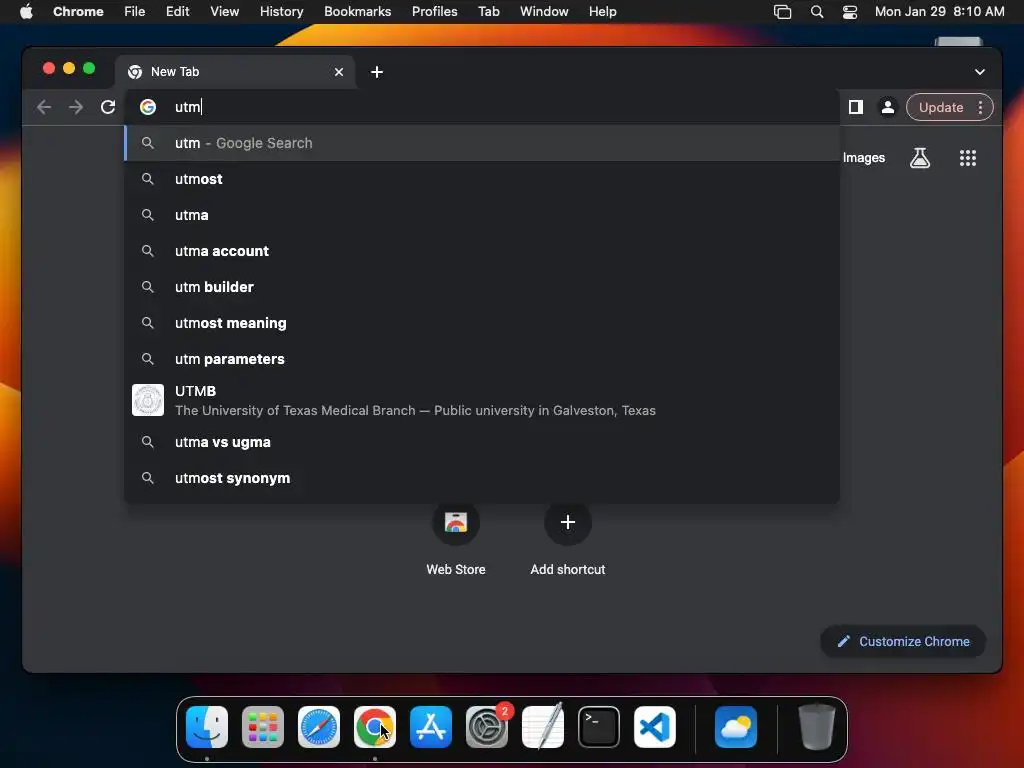Open the File menu
The height and width of the screenshot is (768, 1024).
pyautogui.click(x=135, y=12)
